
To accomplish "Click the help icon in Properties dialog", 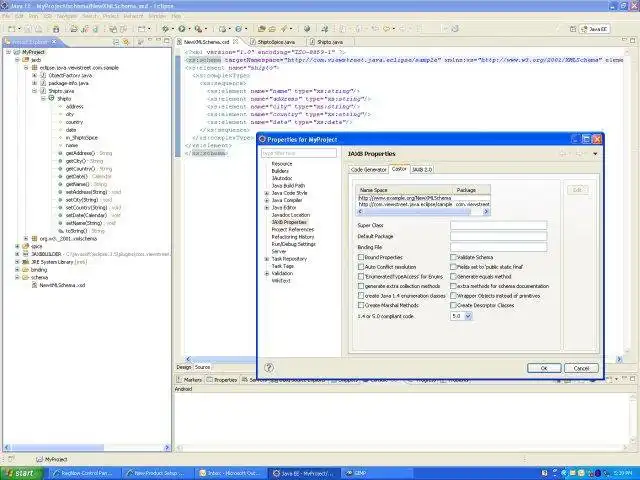I will point(269,368).
